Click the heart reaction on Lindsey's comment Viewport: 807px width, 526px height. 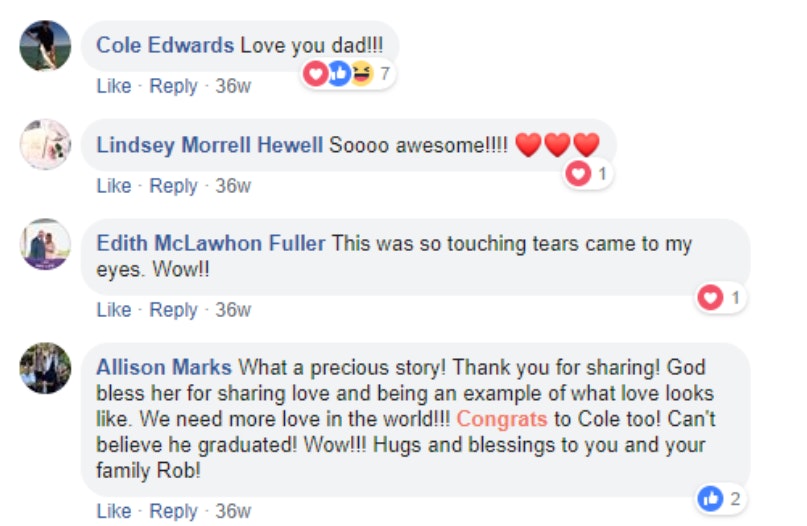(x=578, y=174)
